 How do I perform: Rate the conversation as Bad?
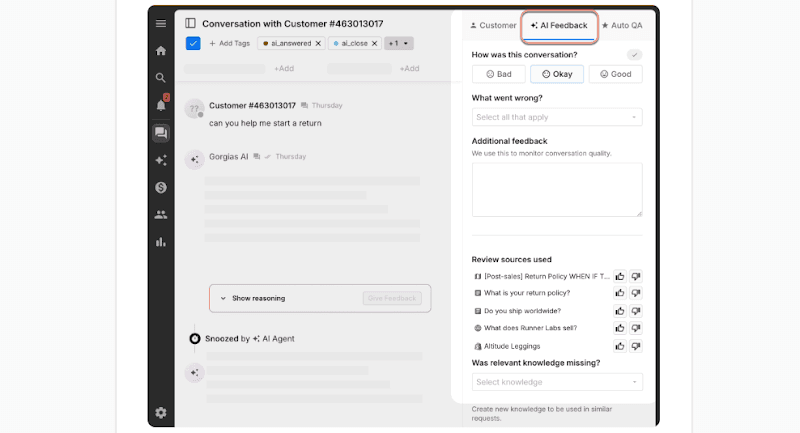[498, 74]
